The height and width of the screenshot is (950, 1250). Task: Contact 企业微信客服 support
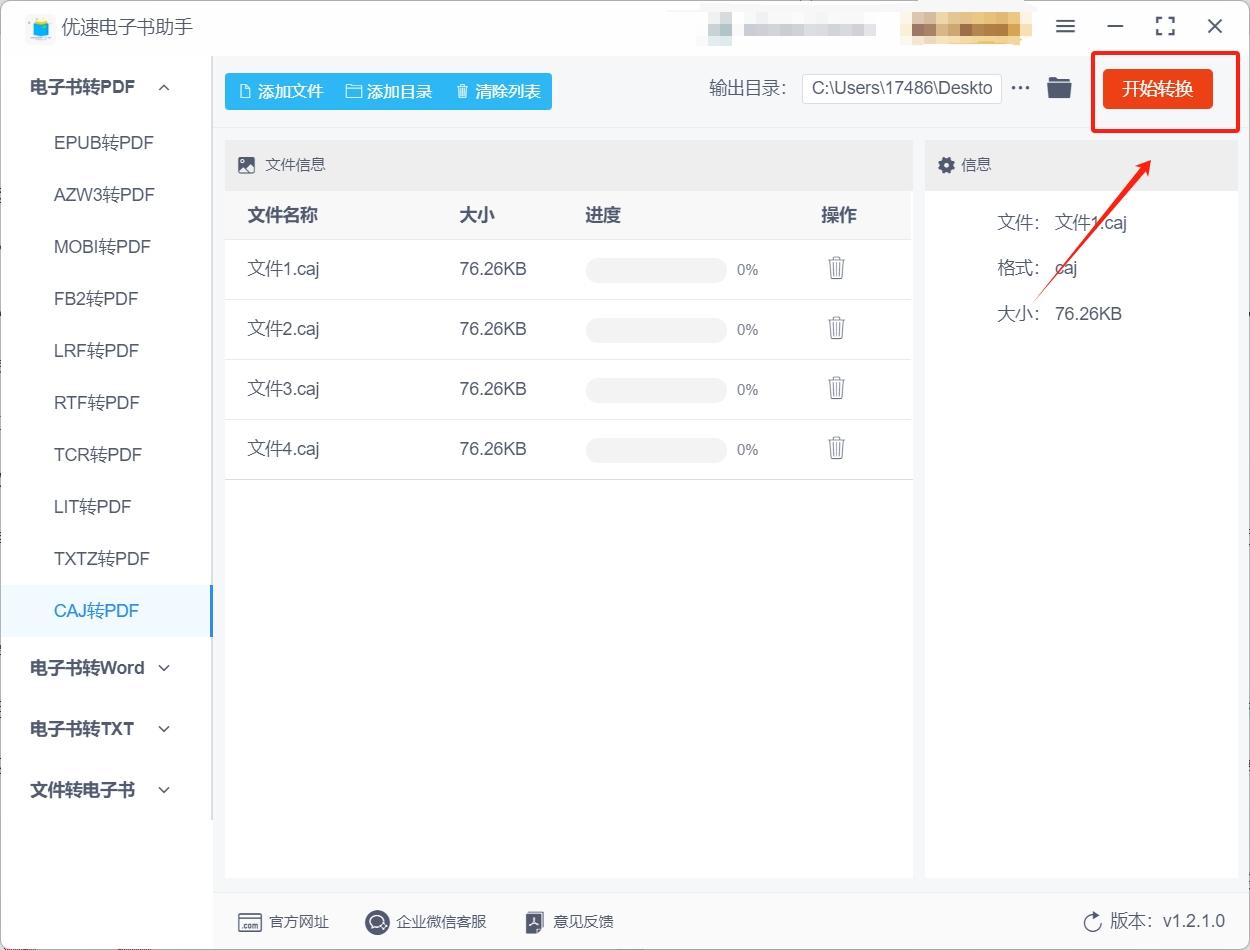[426, 922]
